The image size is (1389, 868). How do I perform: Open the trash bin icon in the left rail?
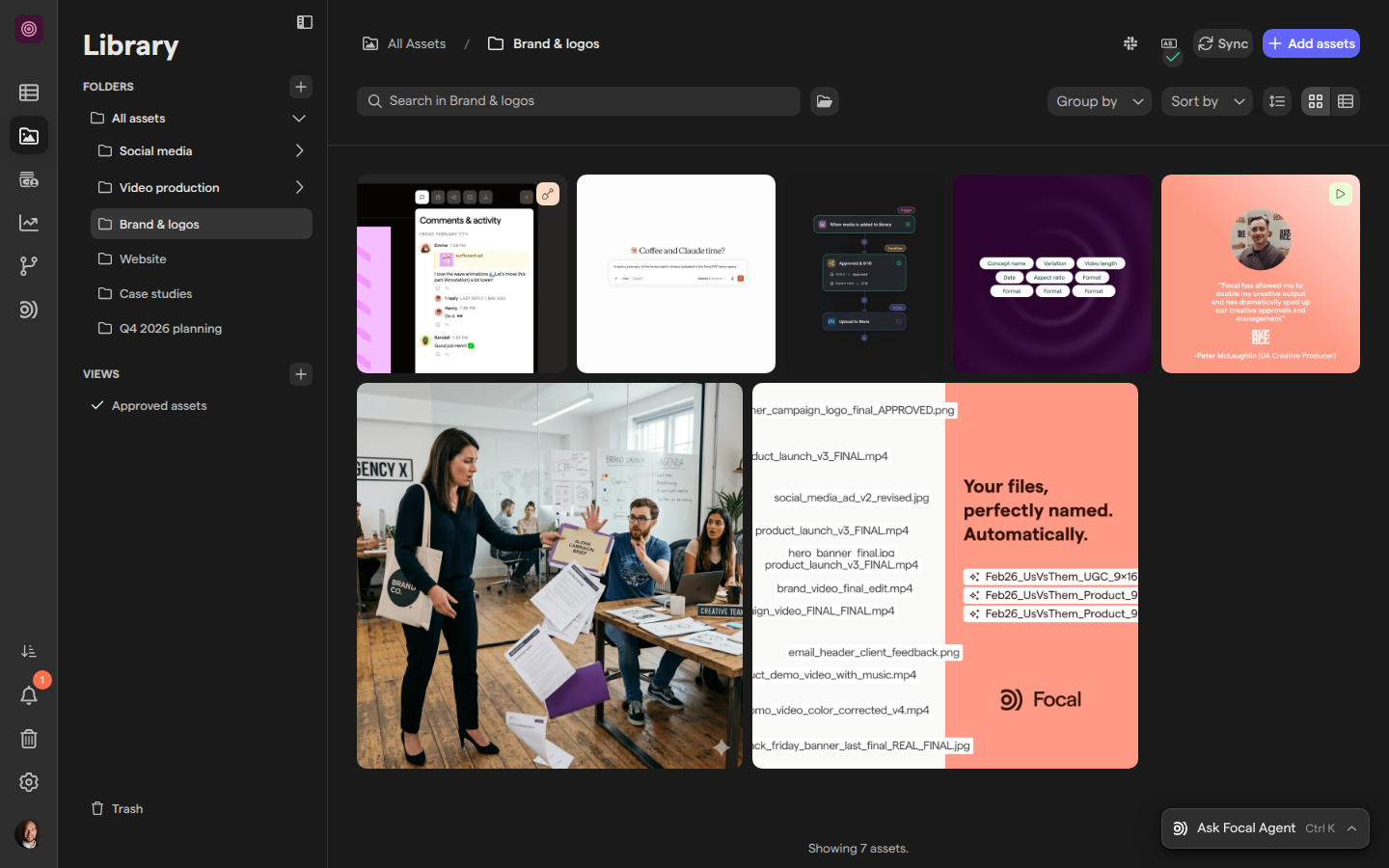[x=29, y=739]
